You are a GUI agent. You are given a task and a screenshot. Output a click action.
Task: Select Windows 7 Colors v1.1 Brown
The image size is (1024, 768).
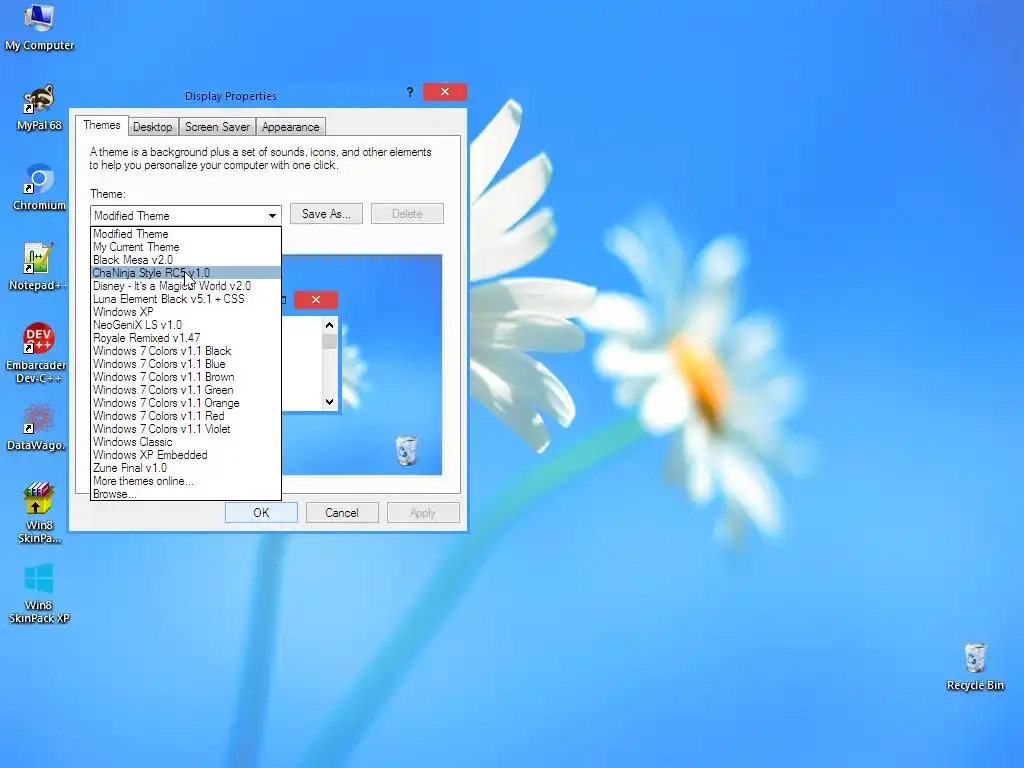point(186,377)
